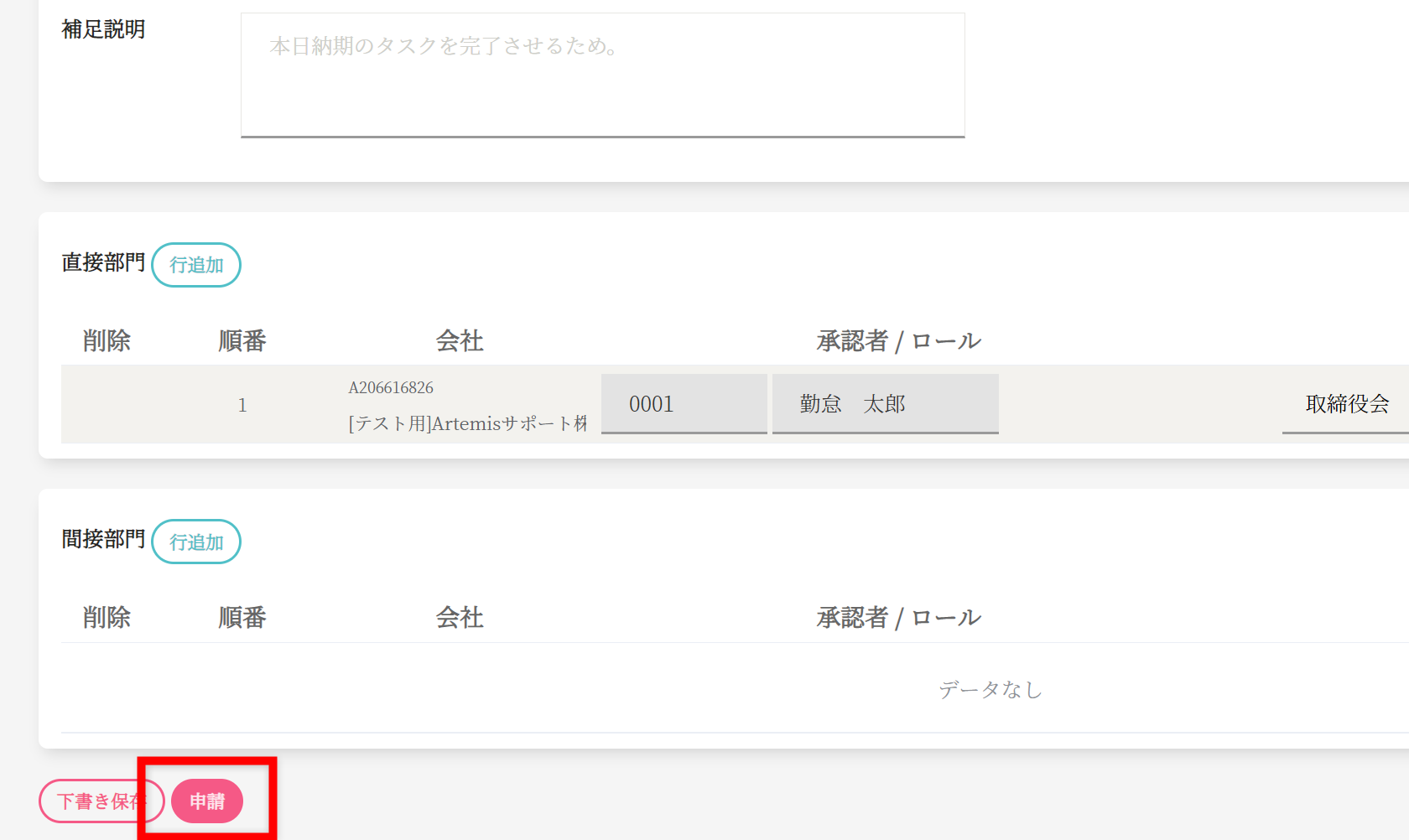Click 削除 column header in 直接部門 table
Image resolution: width=1409 pixels, height=840 pixels.
tap(107, 341)
